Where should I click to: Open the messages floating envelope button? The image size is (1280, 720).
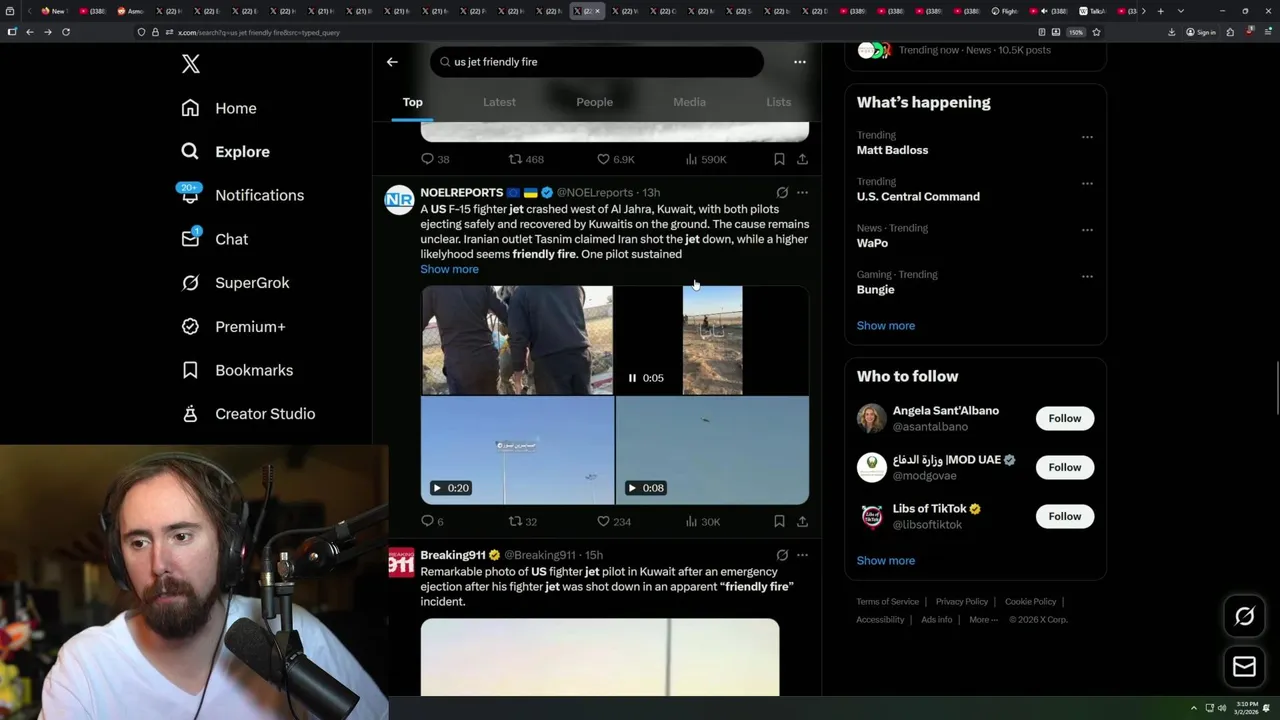(1244, 667)
